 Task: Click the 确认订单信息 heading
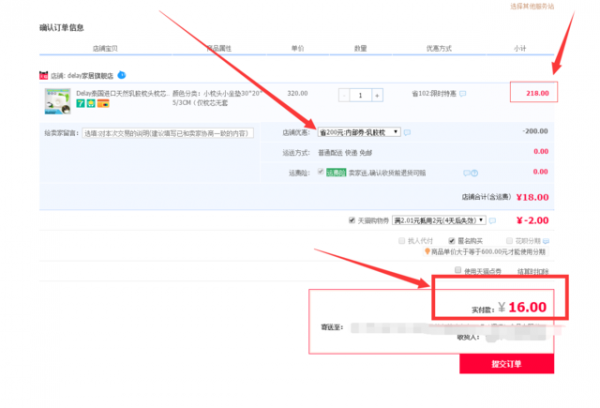(62, 28)
